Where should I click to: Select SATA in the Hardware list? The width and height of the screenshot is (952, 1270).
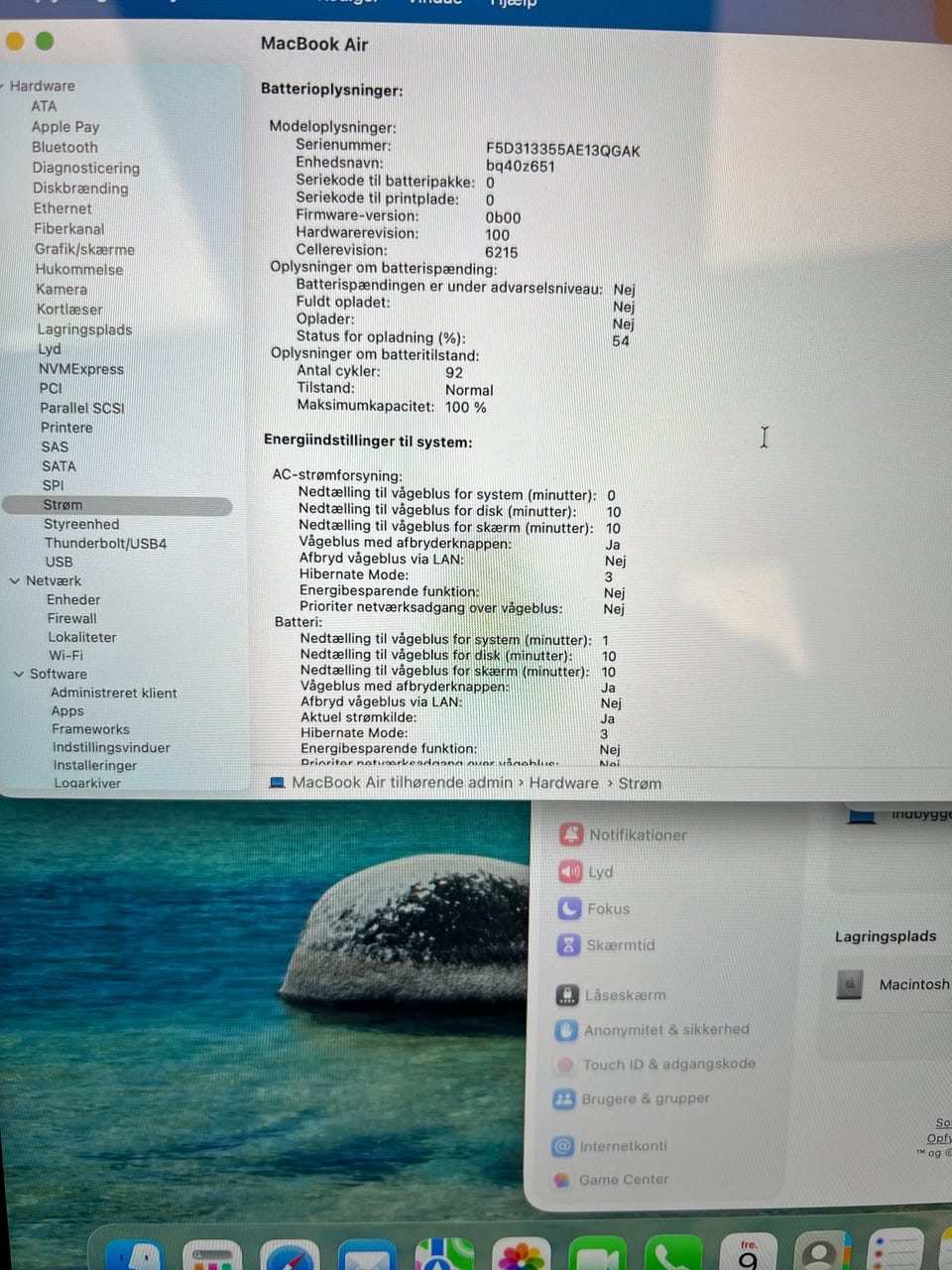[59, 465]
